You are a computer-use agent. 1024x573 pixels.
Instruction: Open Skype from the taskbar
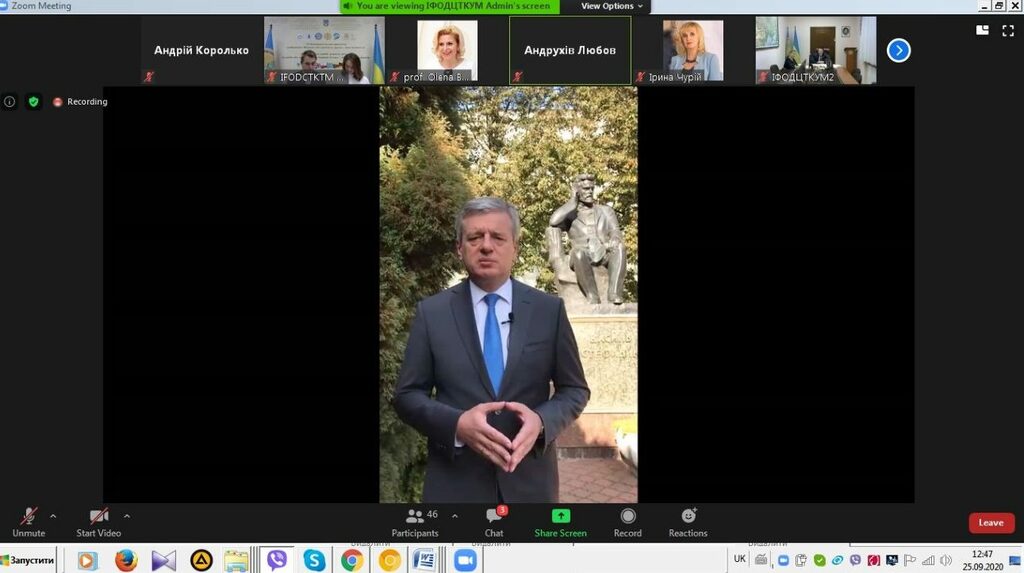pos(314,560)
